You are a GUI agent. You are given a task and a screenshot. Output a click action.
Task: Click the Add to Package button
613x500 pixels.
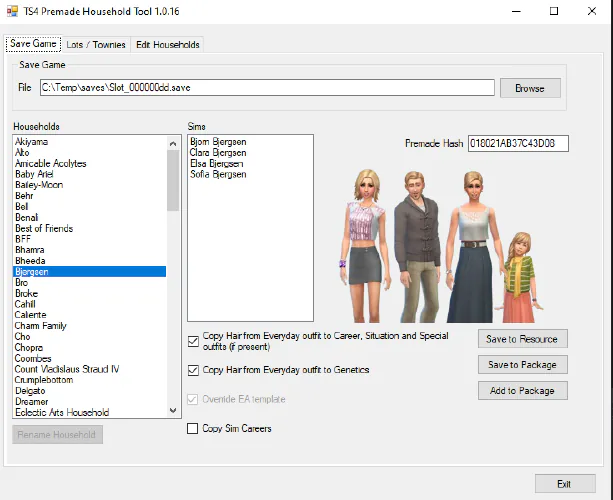pos(522,390)
